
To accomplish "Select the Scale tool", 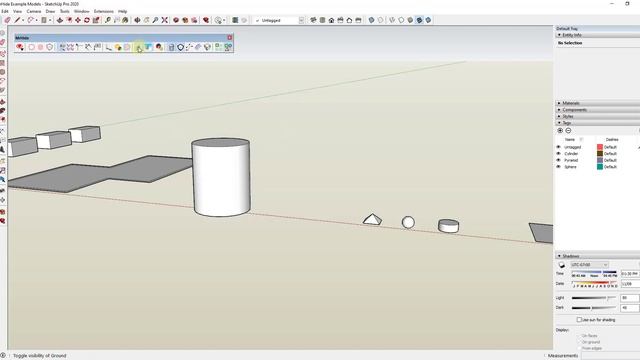I will point(96,20).
